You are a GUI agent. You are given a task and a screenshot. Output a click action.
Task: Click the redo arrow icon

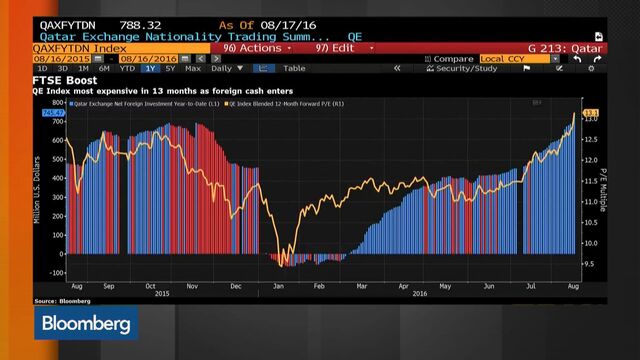coord(597,59)
